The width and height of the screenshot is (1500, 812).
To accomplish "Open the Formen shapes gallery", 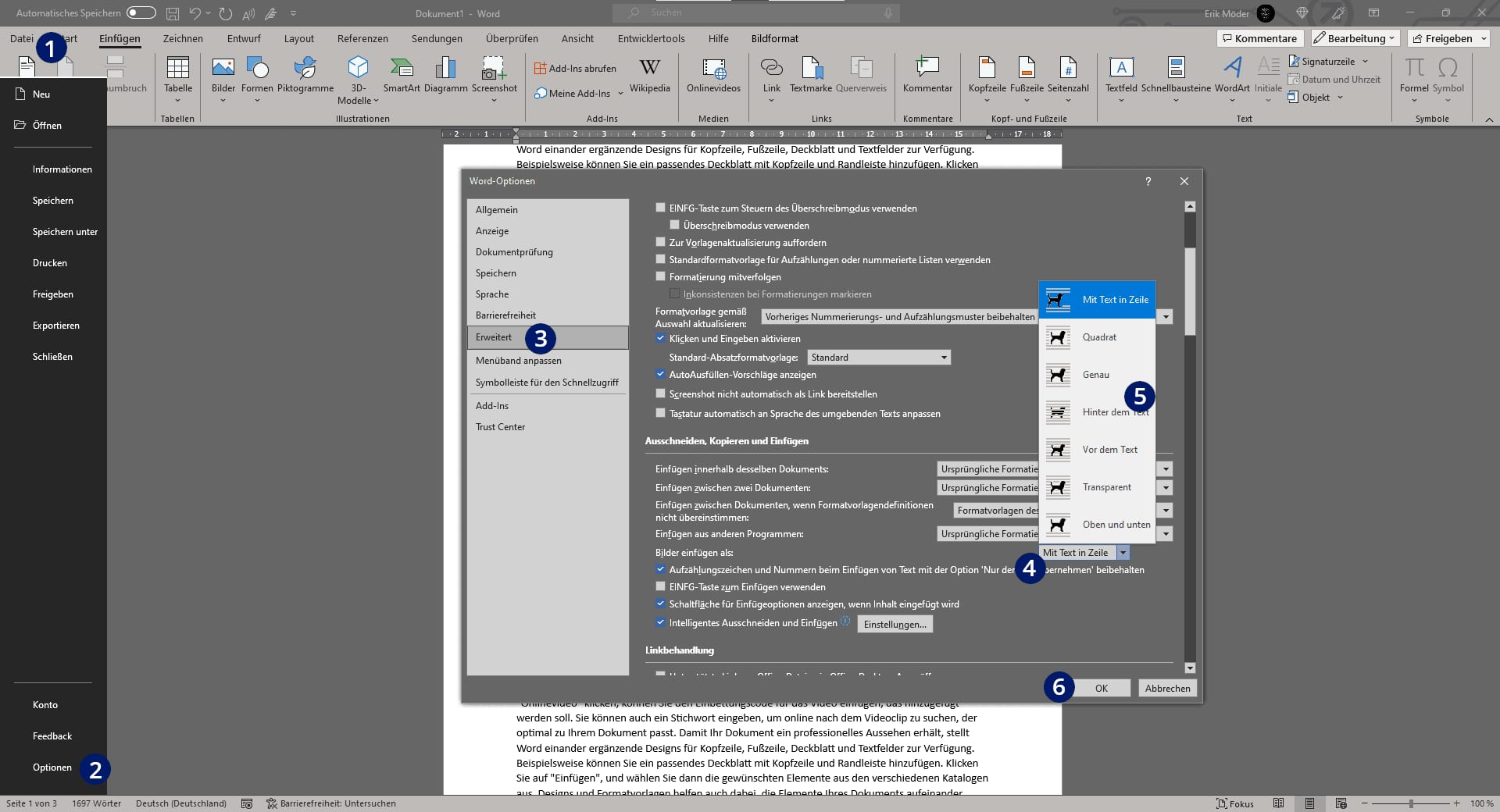I will pos(257,78).
